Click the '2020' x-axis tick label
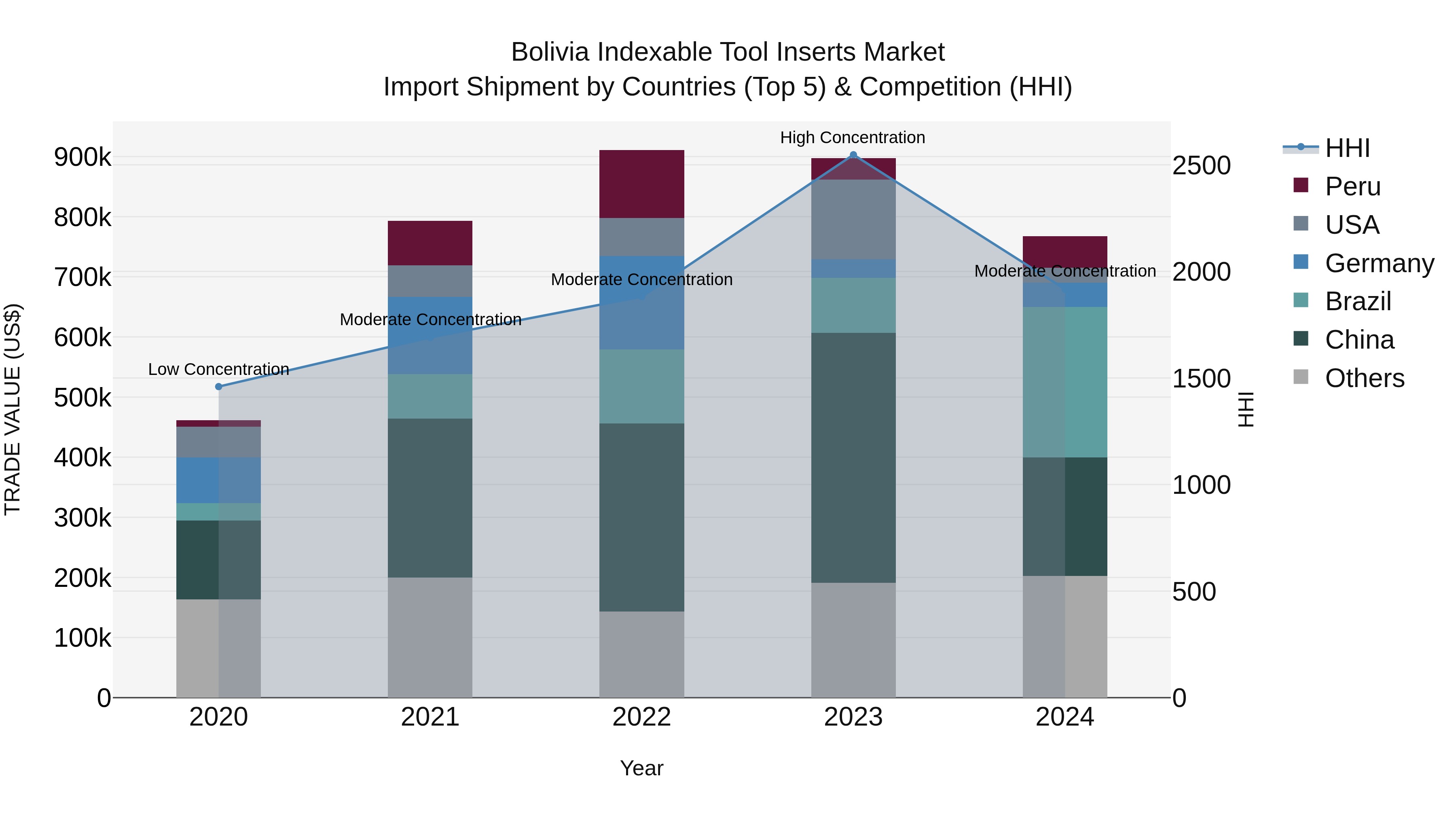This screenshot has height=819, width=1456. pos(219,717)
